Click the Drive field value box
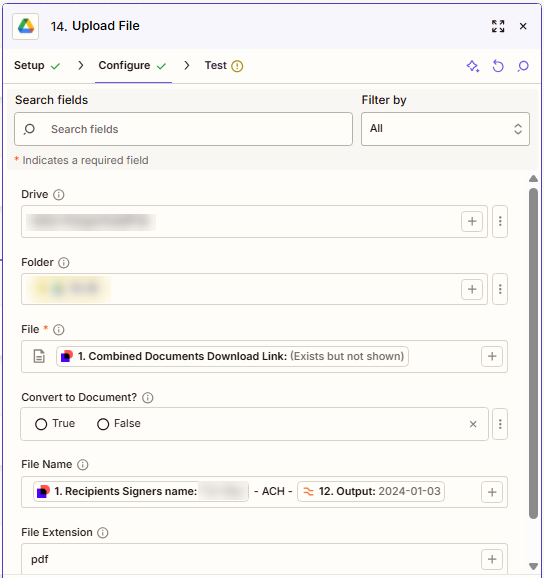Image resolution: width=544 pixels, height=578 pixels. [254, 222]
